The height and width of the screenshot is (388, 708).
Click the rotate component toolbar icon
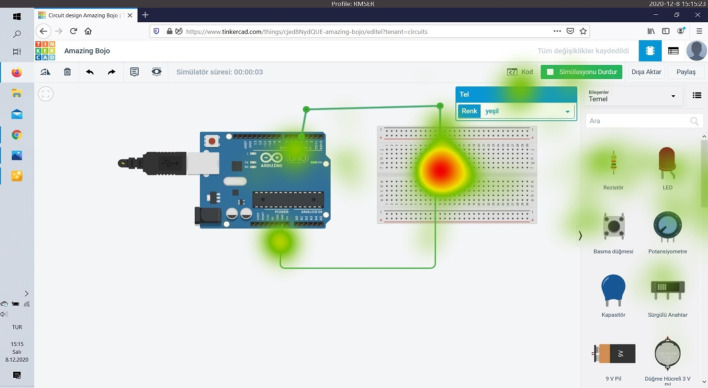click(45, 72)
